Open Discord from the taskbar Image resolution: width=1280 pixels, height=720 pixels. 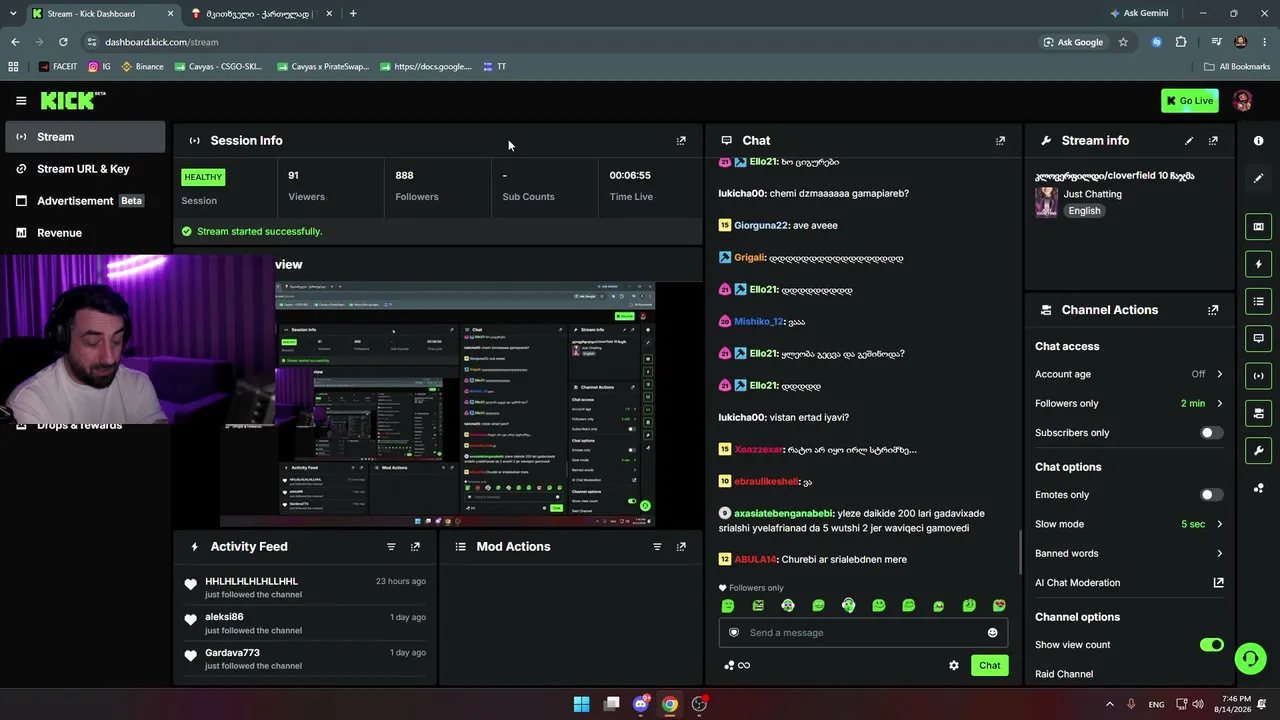641,704
